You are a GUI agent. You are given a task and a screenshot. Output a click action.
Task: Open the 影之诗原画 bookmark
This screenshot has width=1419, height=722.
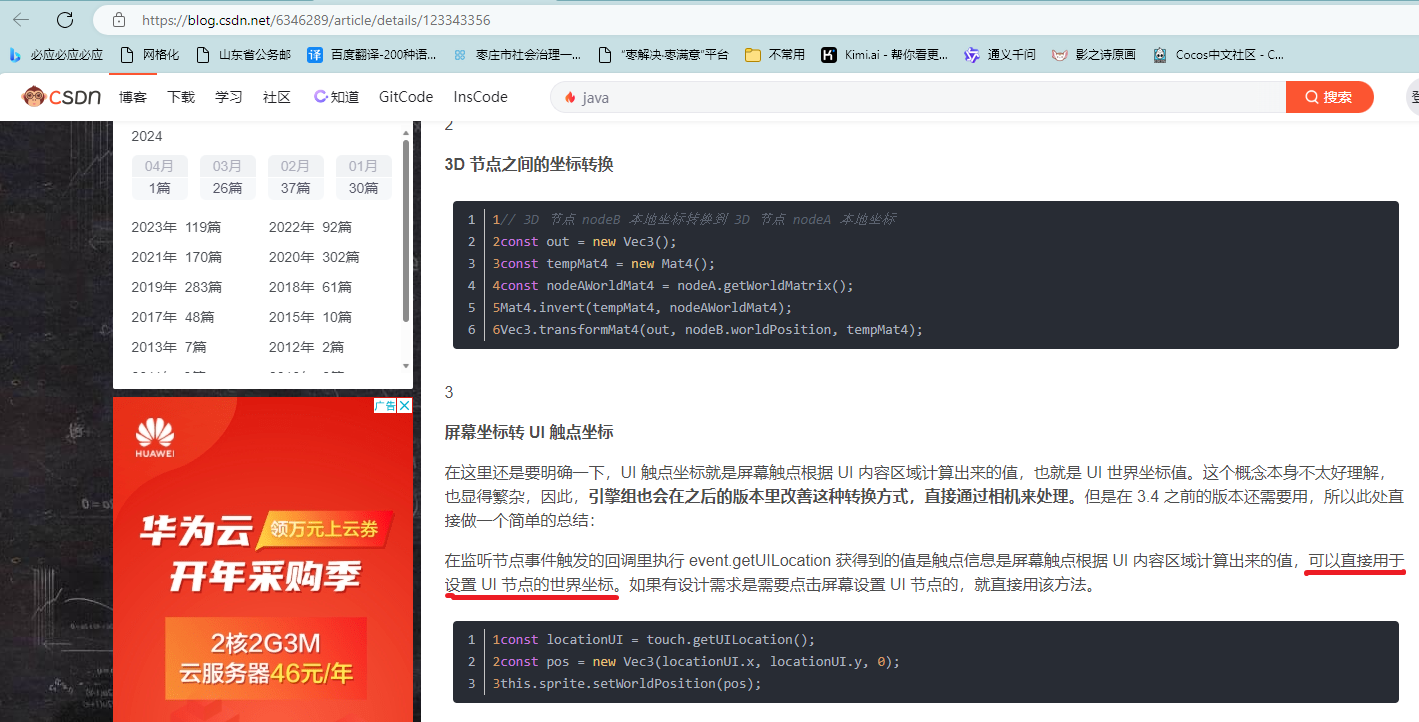1094,55
